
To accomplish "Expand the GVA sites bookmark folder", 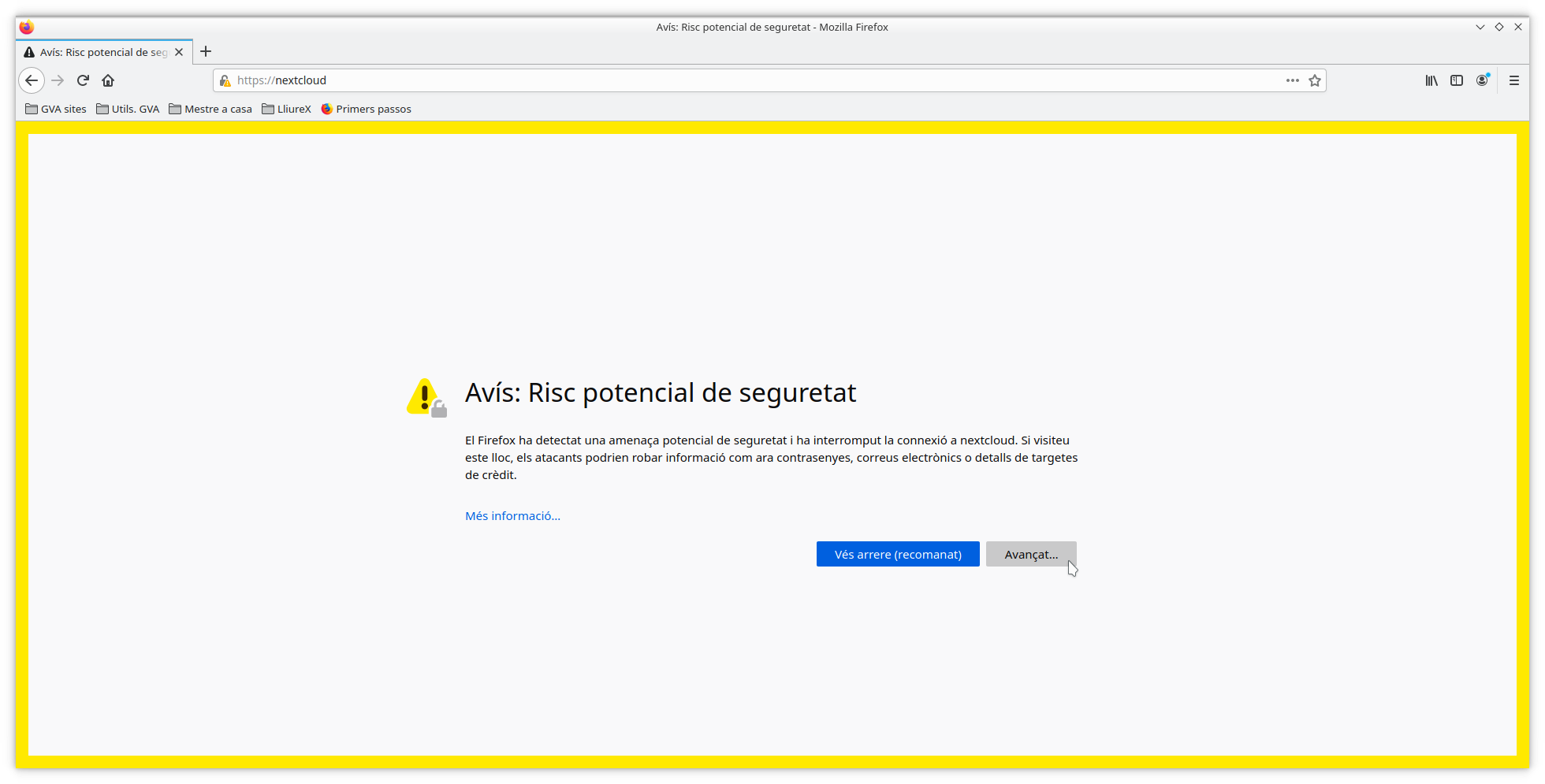I will 56,109.
